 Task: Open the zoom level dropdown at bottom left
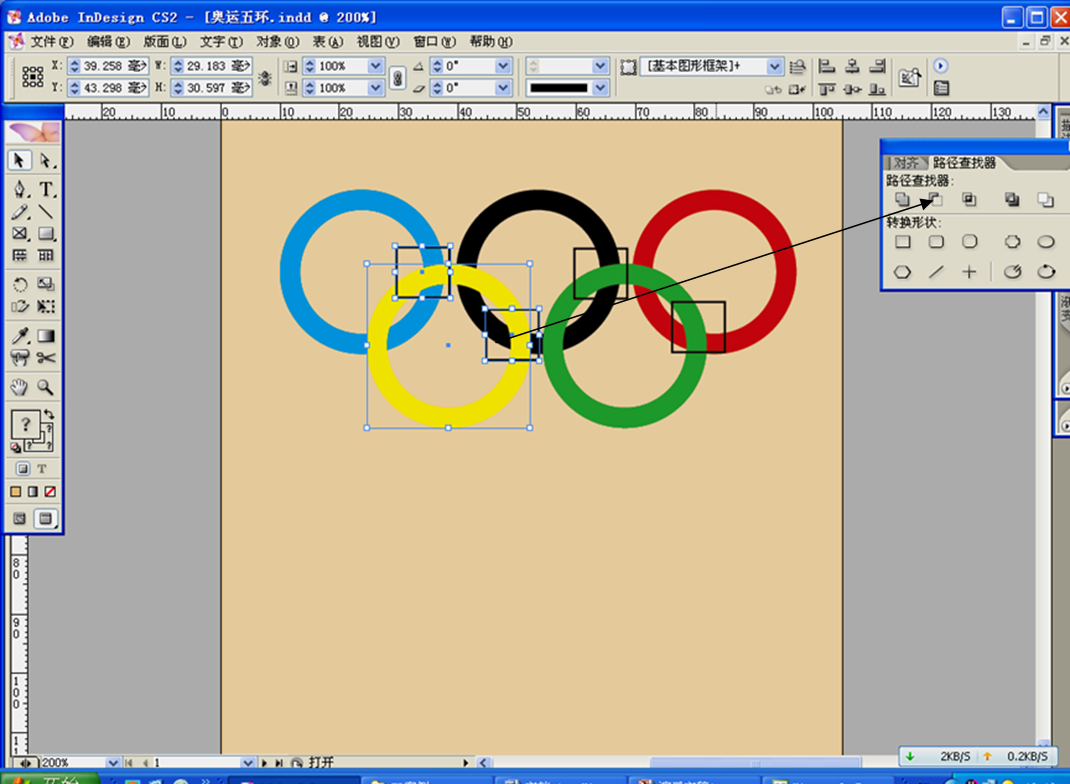(113, 763)
